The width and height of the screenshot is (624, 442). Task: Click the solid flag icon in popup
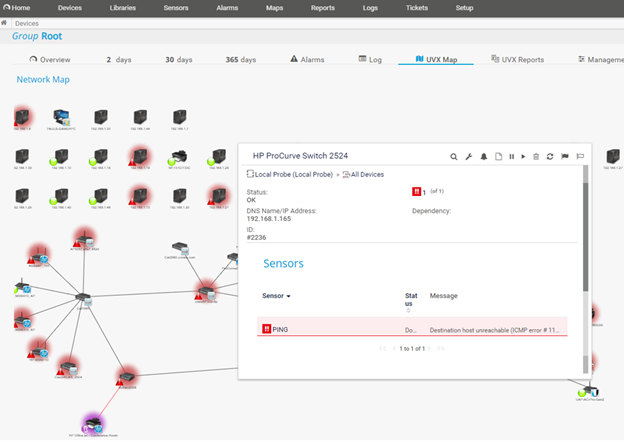pos(564,156)
